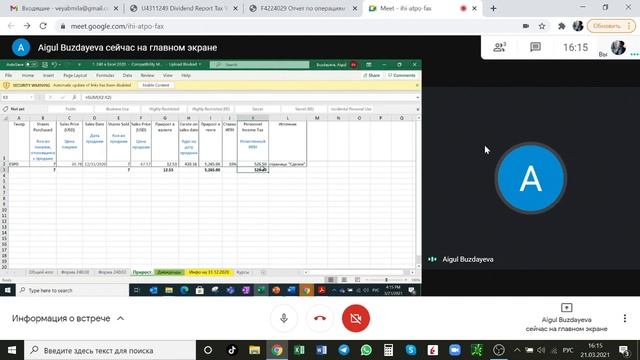Screen dimensions: 640x360
Task: Click the Windows taskbar search box
Action: tap(110, 350)
